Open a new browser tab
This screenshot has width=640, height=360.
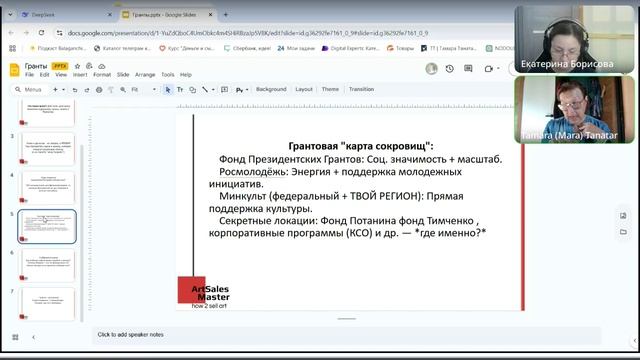tap(226, 15)
